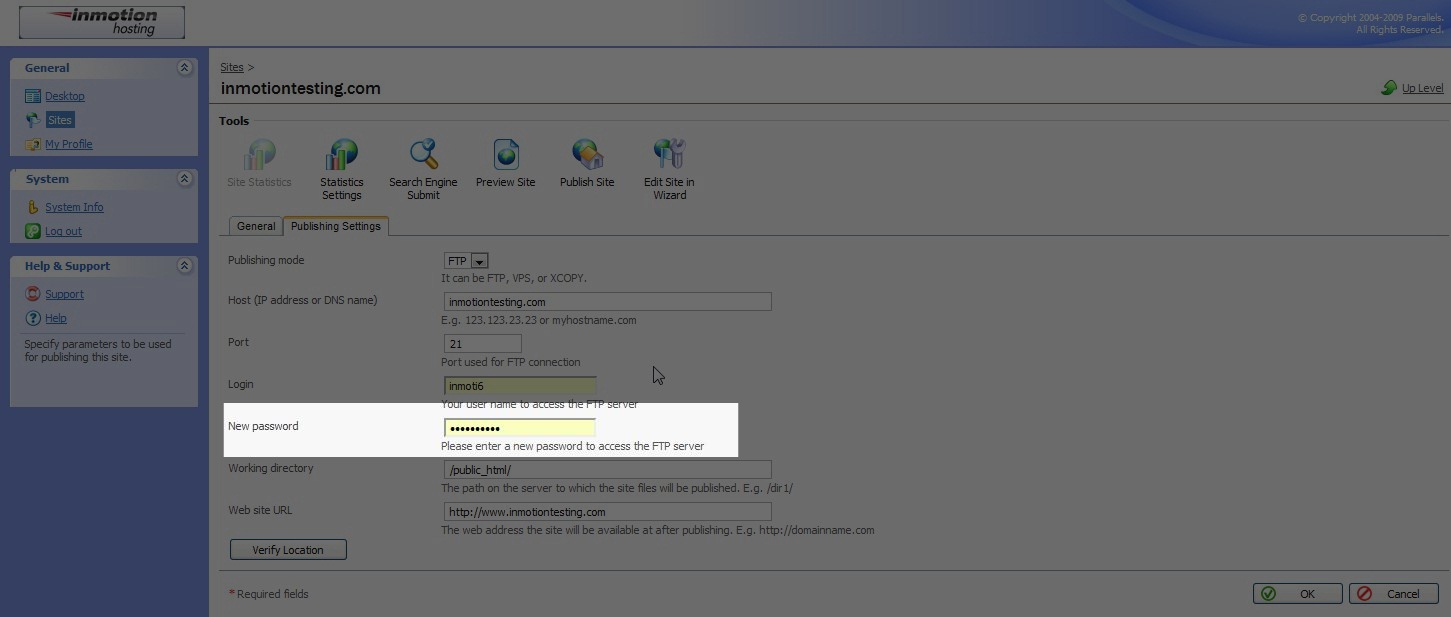Image resolution: width=1451 pixels, height=617 pixels.
Task: Open the System Info link
Action: coord(74,207)
